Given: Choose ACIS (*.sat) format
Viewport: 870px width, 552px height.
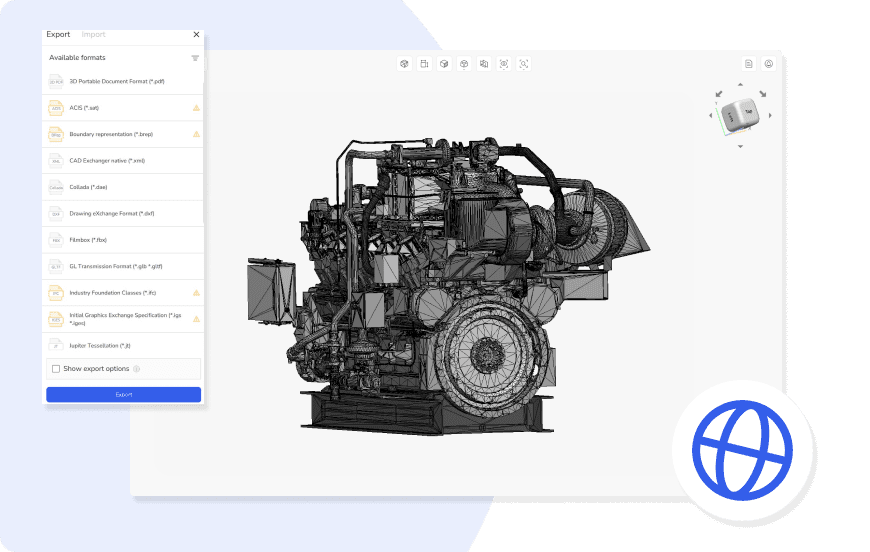Looking at the screenshot, I should coord(123,108).
